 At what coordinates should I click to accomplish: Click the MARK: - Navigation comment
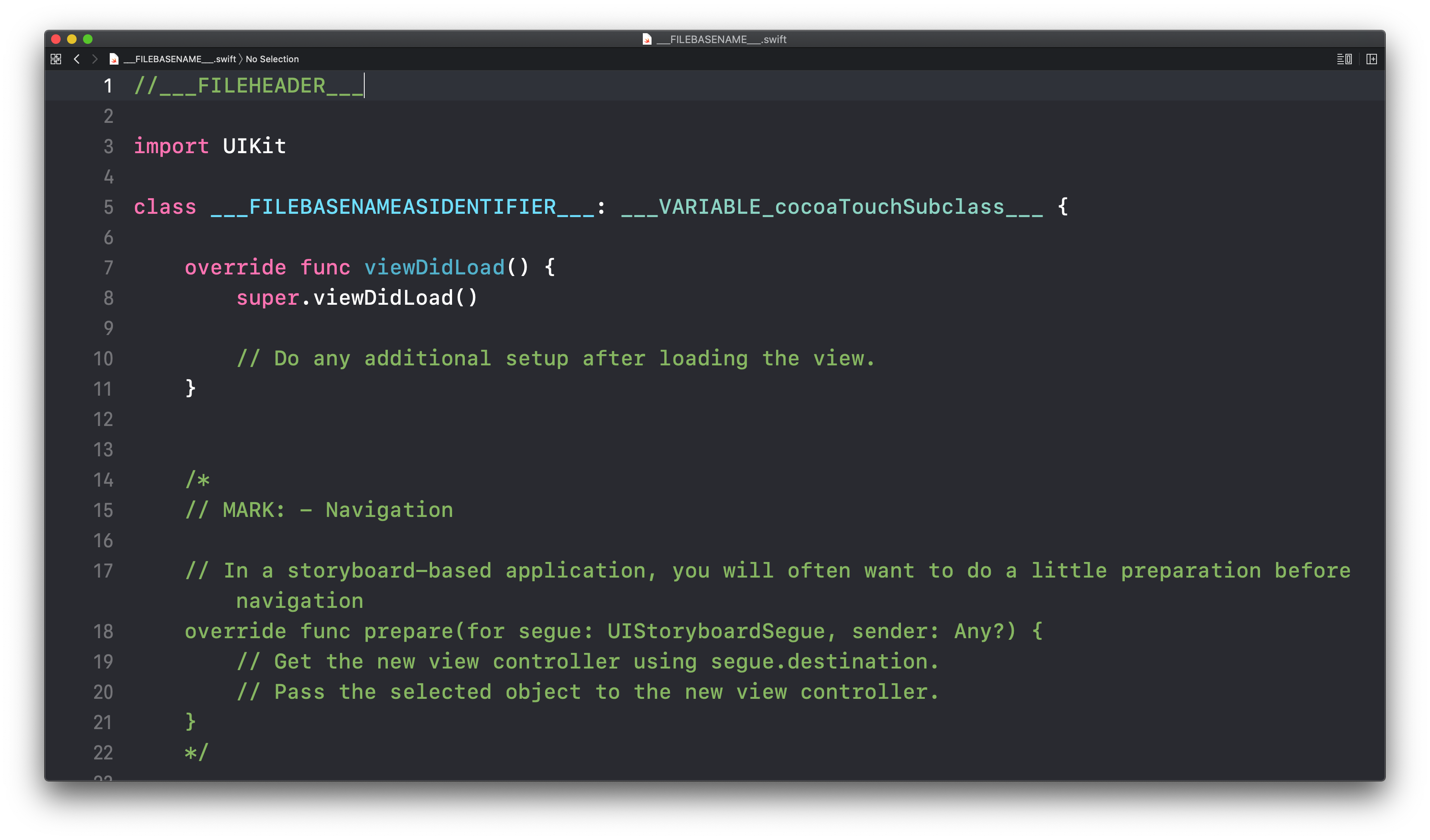point(337,510)
